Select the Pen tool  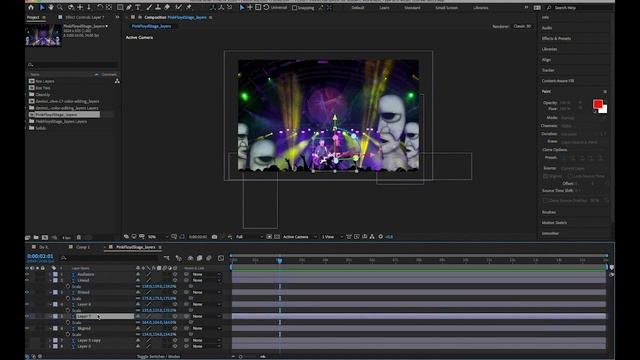click(129, 7)
